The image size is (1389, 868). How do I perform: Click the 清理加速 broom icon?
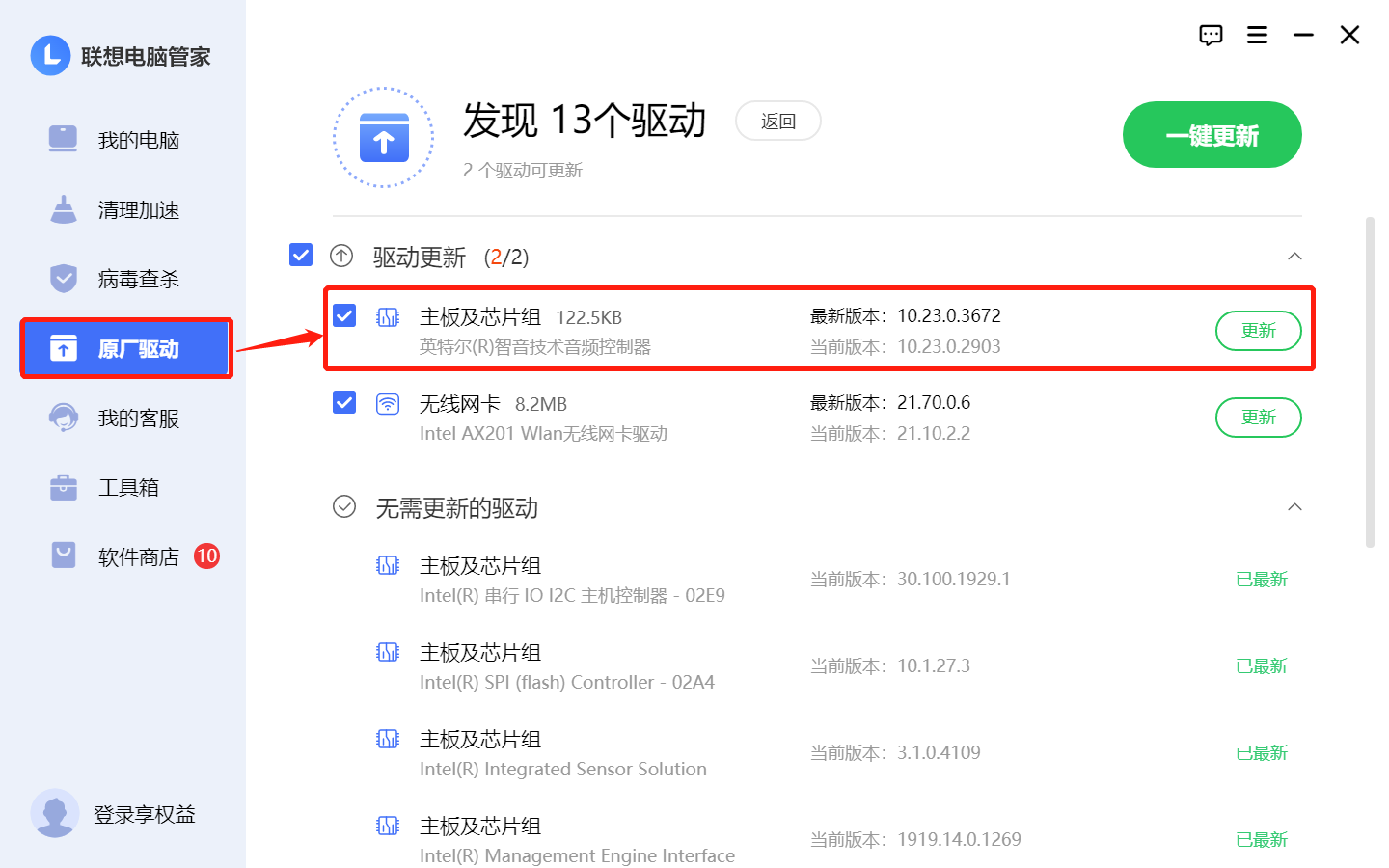[64, 209]
